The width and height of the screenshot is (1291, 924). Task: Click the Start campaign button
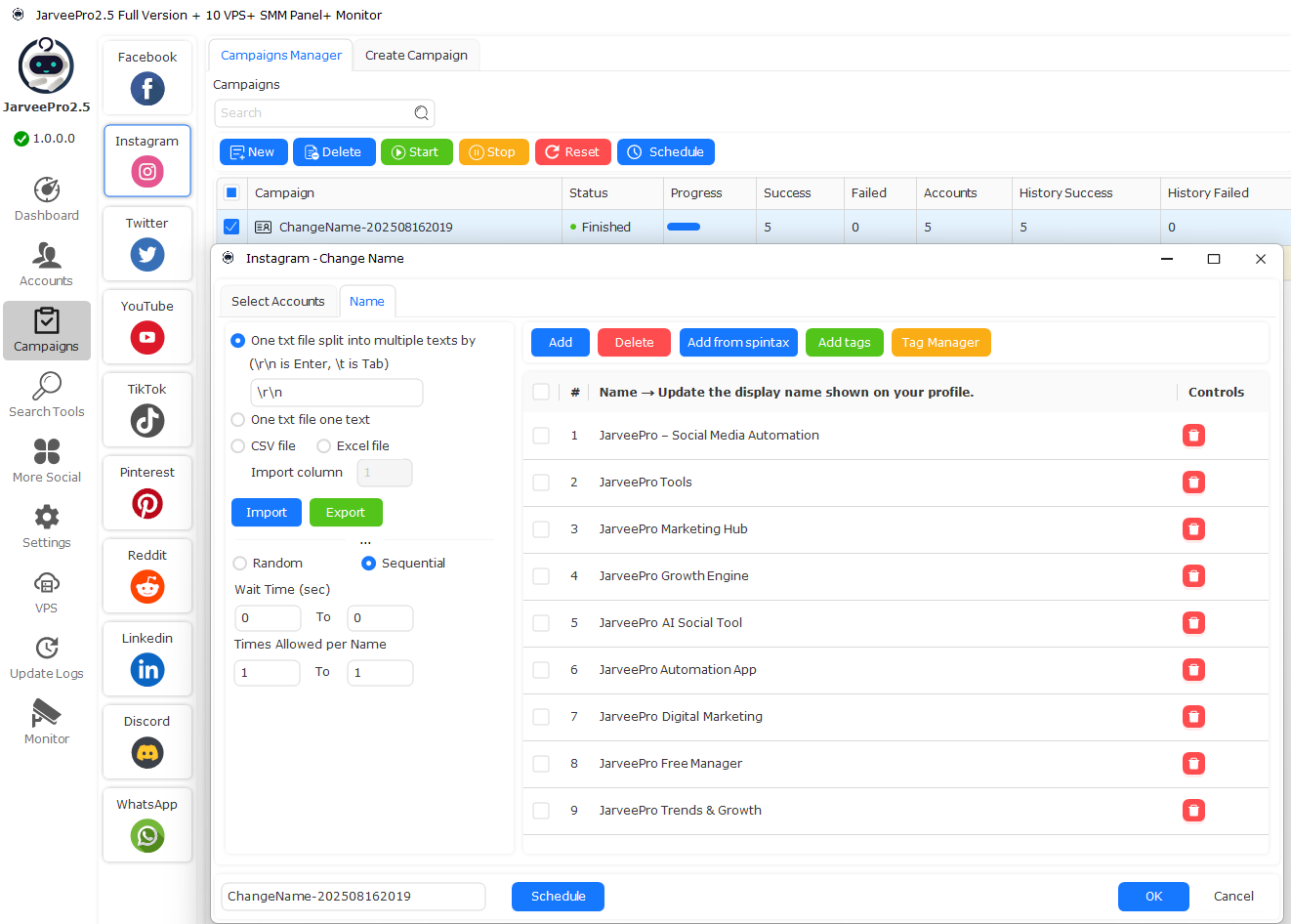click(x=417, y=152)
